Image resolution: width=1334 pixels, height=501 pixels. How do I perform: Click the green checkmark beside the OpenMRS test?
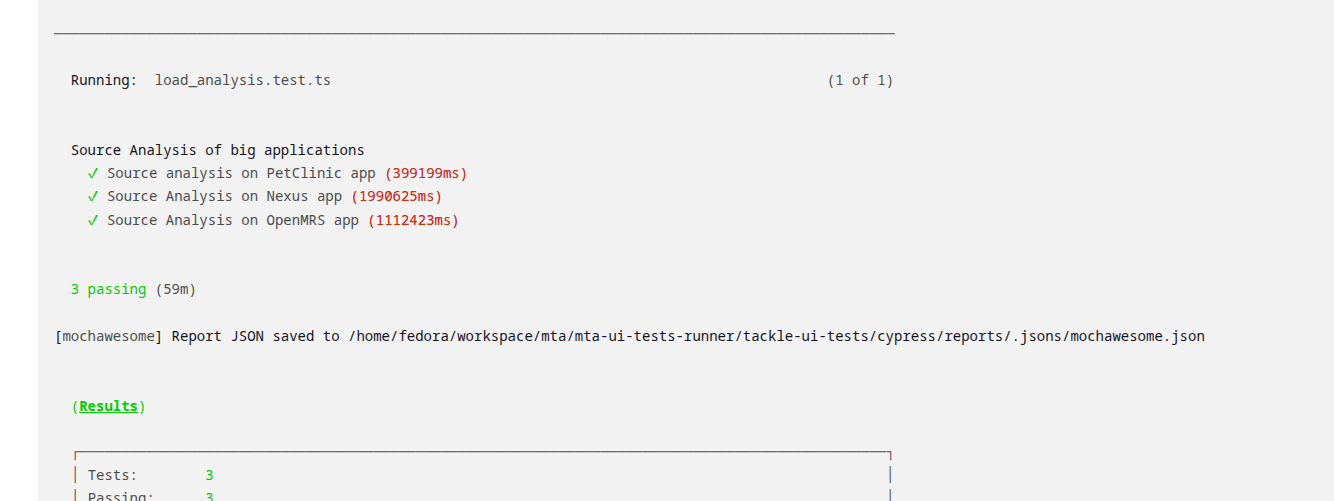click(x=92, y=221)
